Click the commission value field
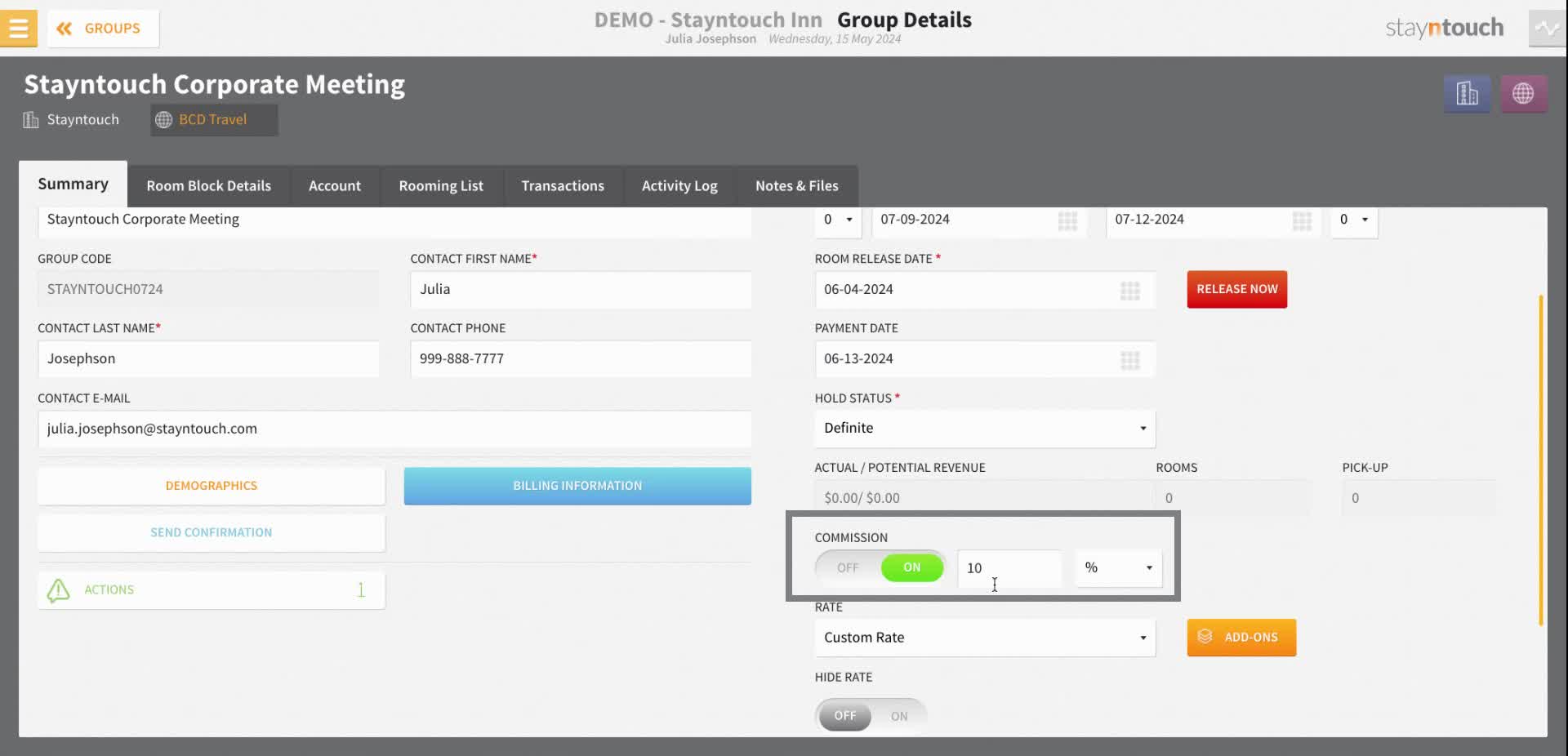 click(1010, 568)
